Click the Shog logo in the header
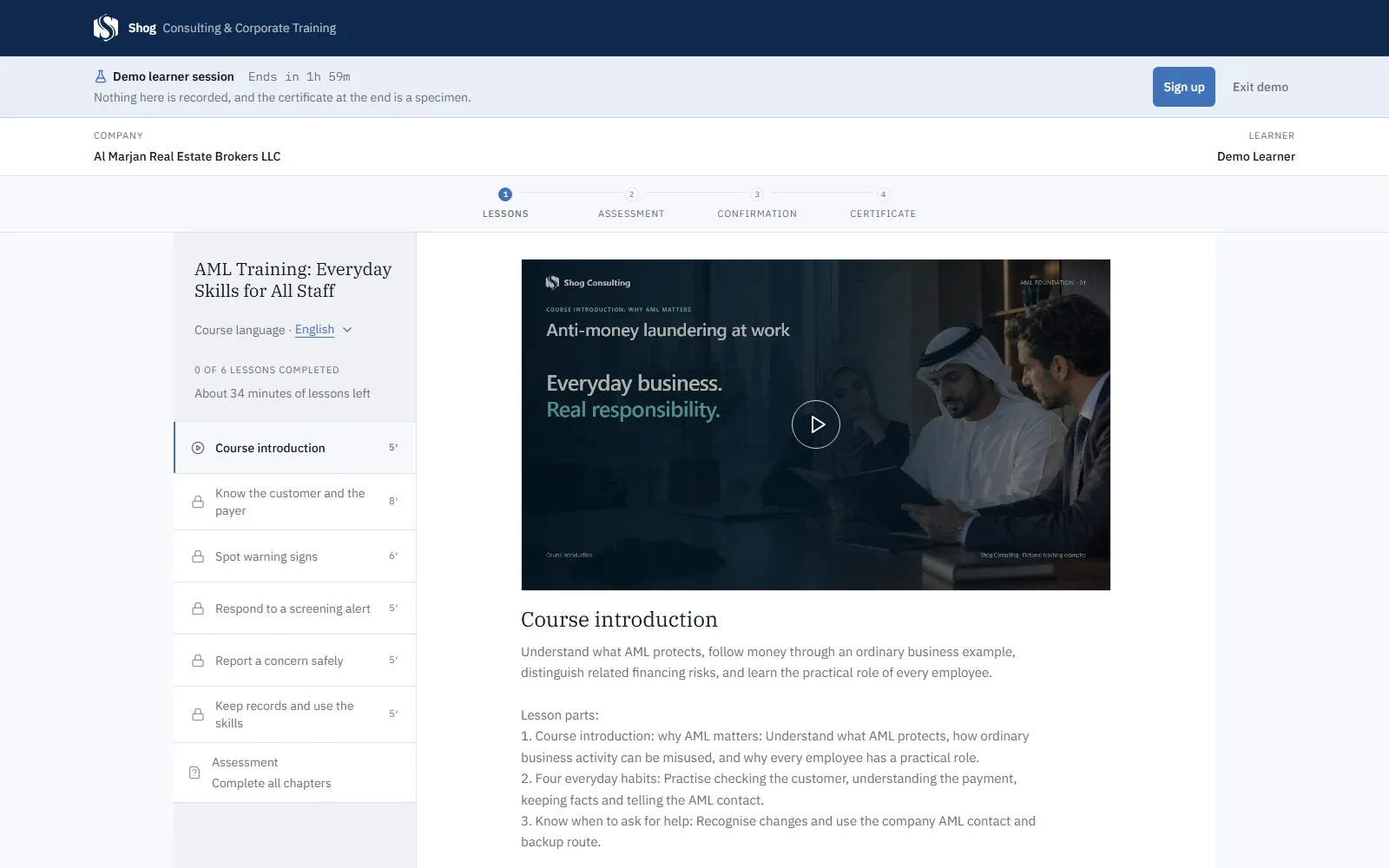Viewport: 1389px width, 868px height. click(x=106, y=28)
